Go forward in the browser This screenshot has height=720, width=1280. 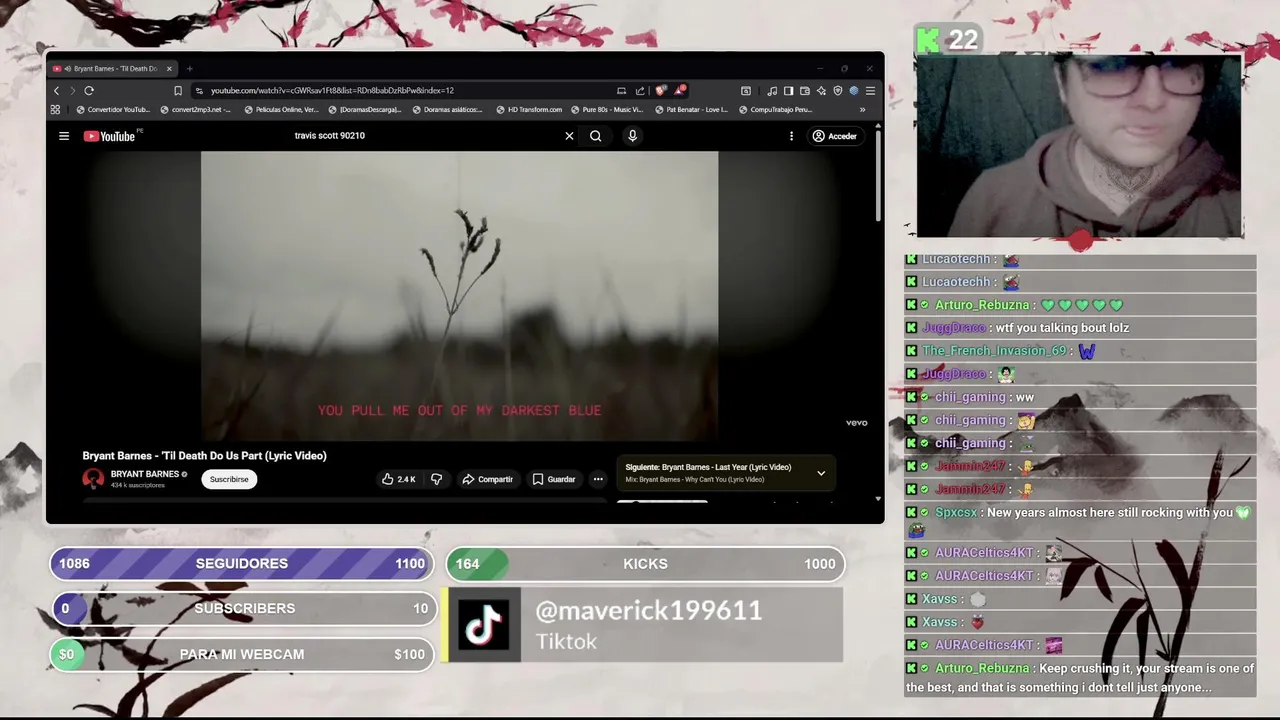(x=72, y=91)
